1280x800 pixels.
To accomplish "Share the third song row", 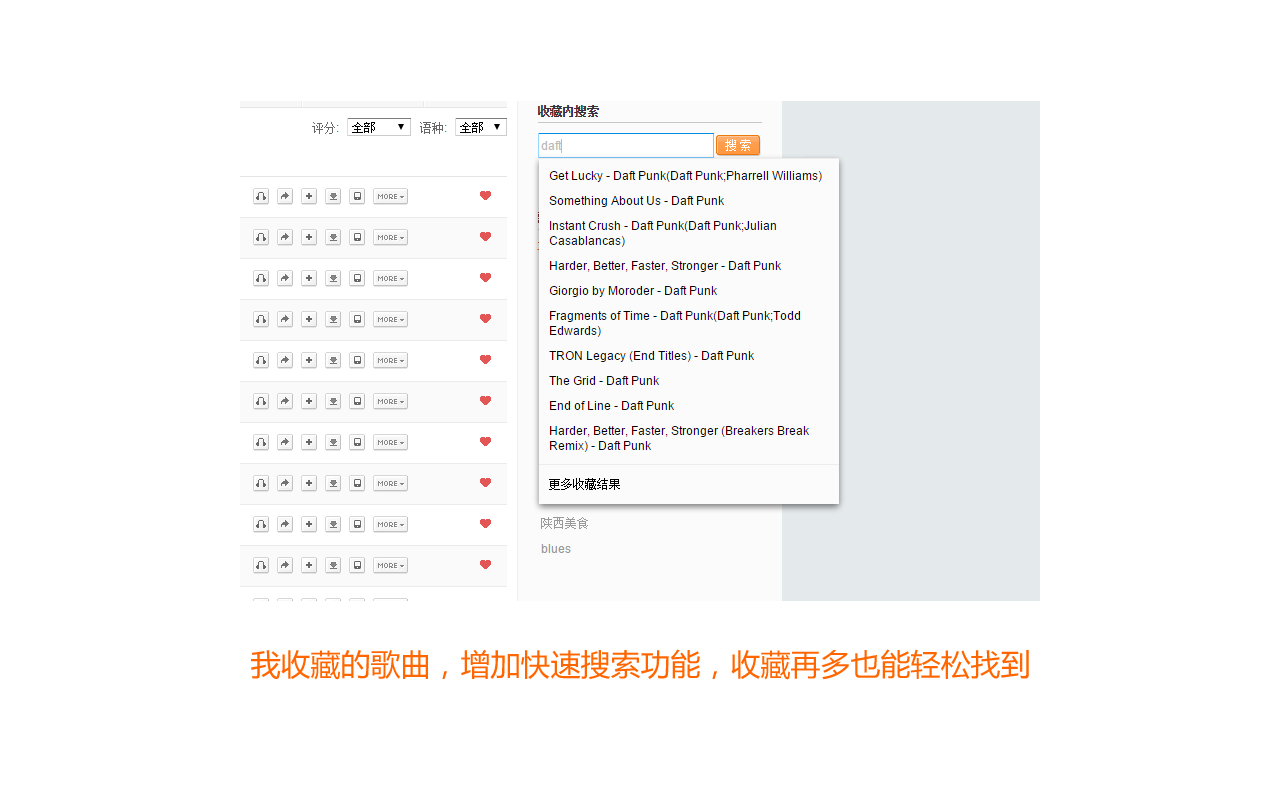I will click(285, 278).
